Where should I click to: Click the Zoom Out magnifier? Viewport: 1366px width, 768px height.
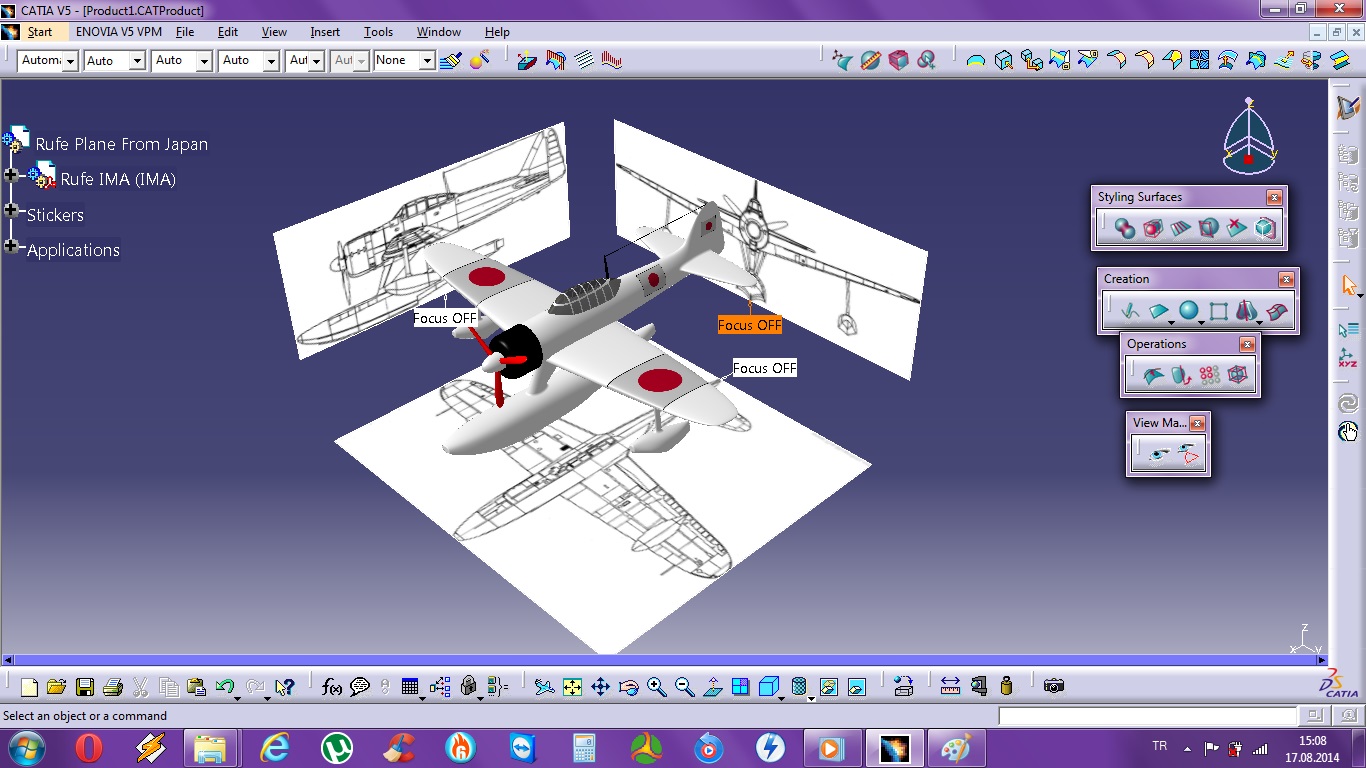click(x=684, y=687)
